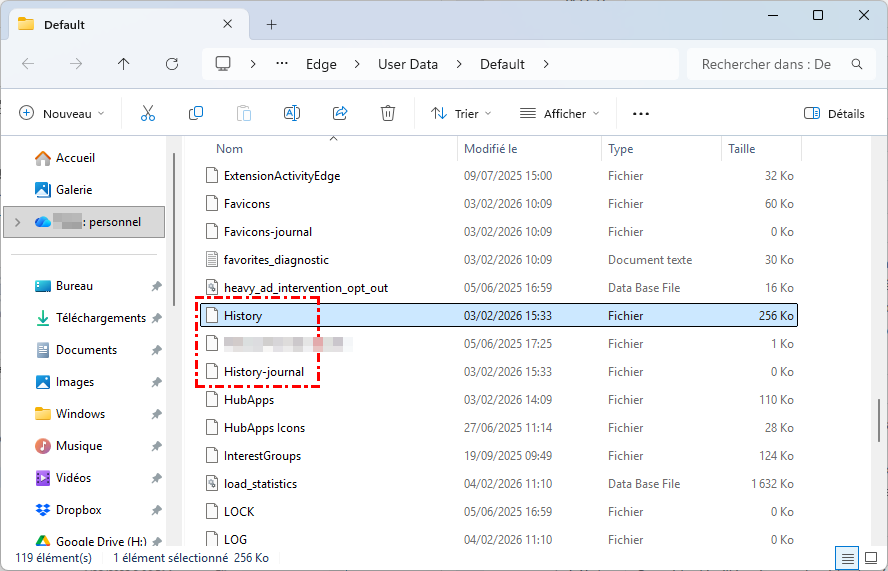Click the Copy icon in toolbar

tap(196, 113)
